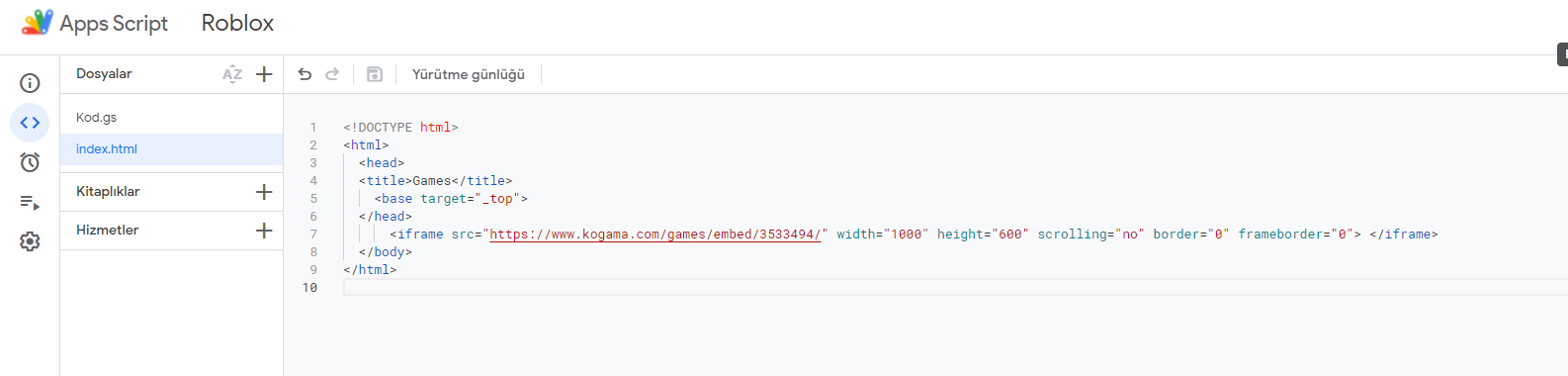The height and width of the screenshot is (376, 1568).
Task: Add a library with Kitaplıklar plus
Action: point(264,192)
